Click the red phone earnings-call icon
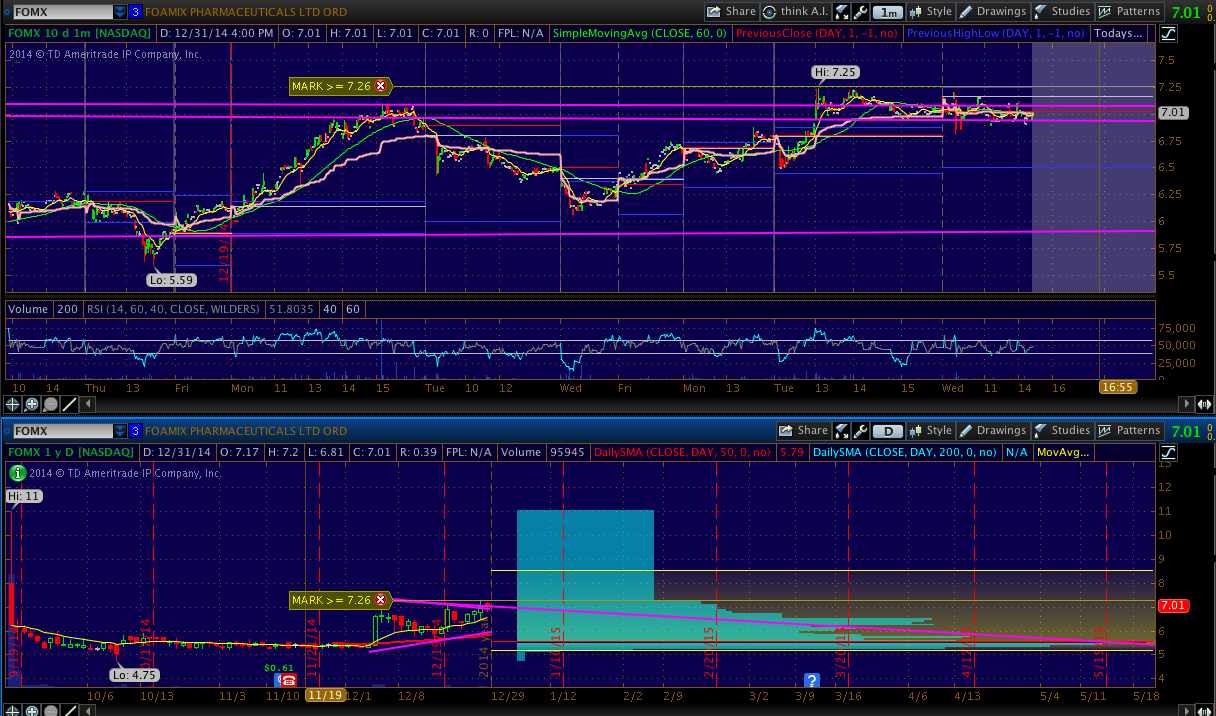 click(288, 681)
